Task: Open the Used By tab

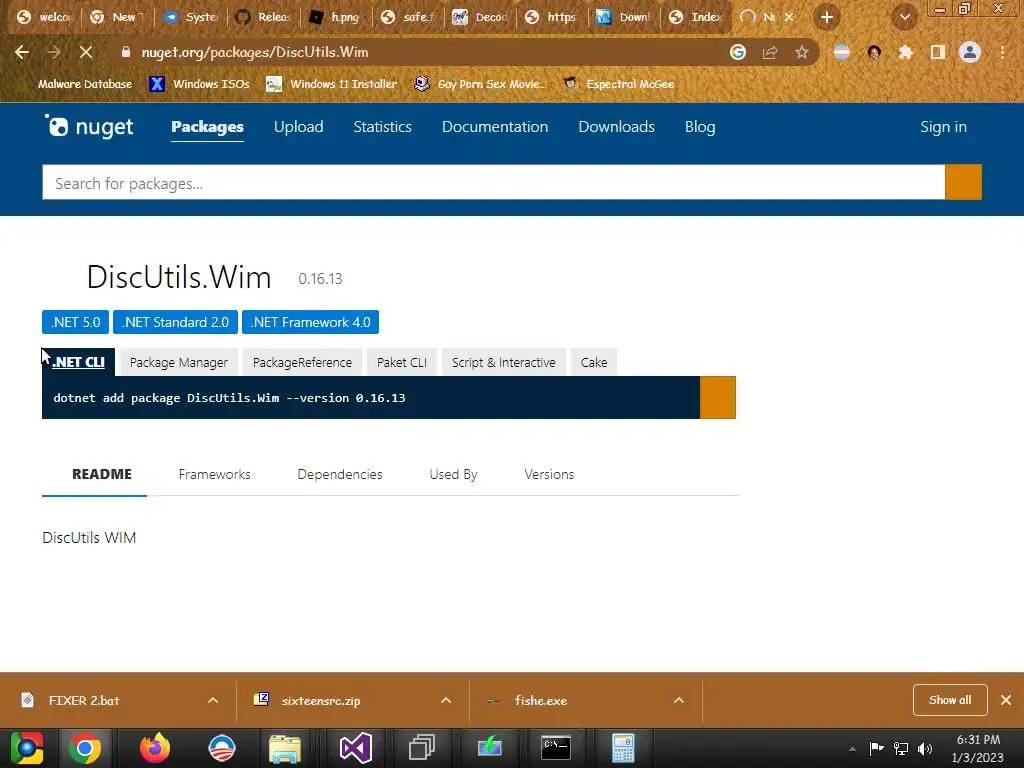Action: pos(453,474)
